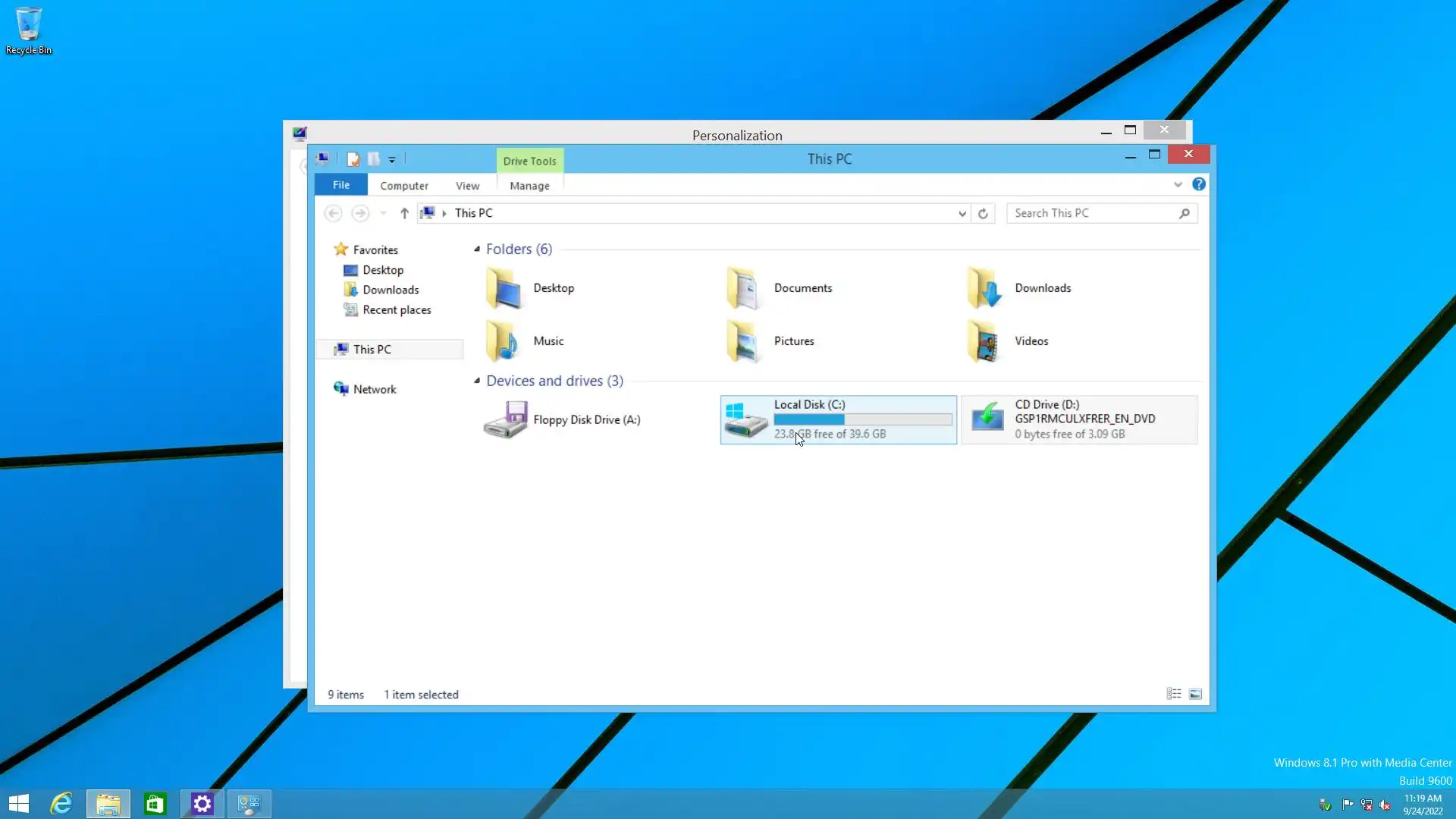
Task: Click the Properties icon in quick access toolbar
Action: 353,159
